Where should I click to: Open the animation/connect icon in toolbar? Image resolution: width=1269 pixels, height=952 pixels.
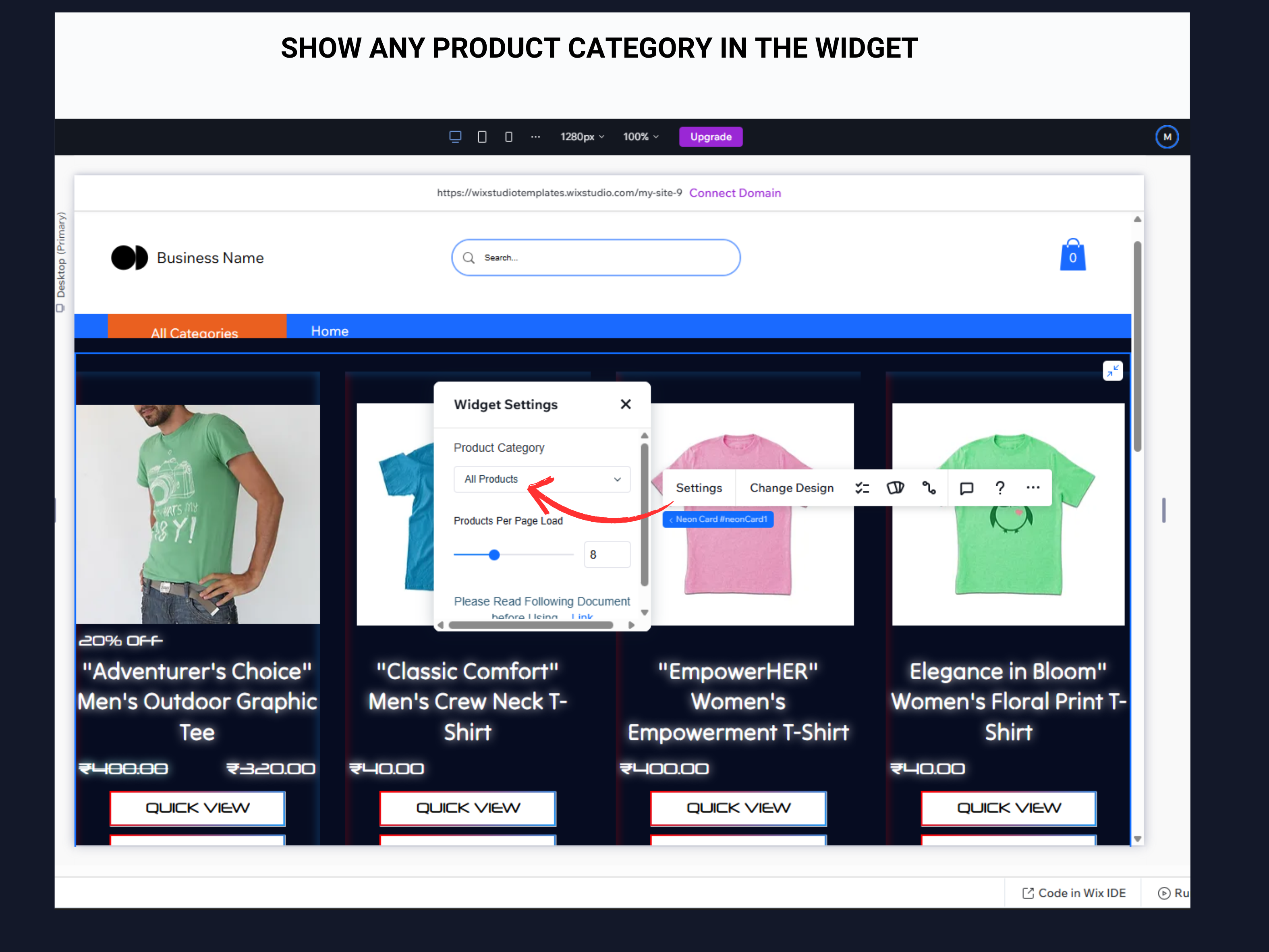pos(929,488)
